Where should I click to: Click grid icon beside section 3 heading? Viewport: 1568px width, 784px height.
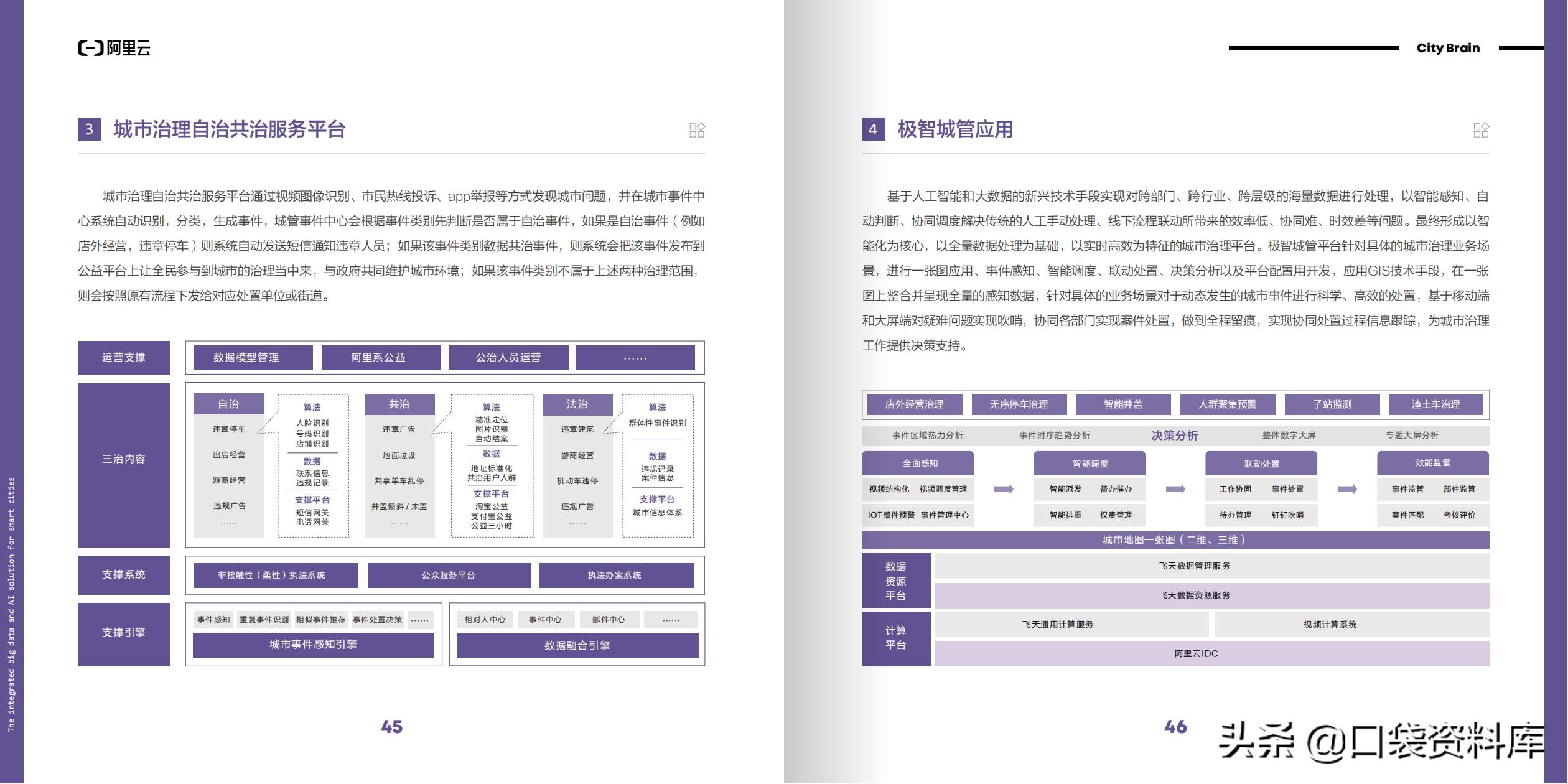point(697,129)
